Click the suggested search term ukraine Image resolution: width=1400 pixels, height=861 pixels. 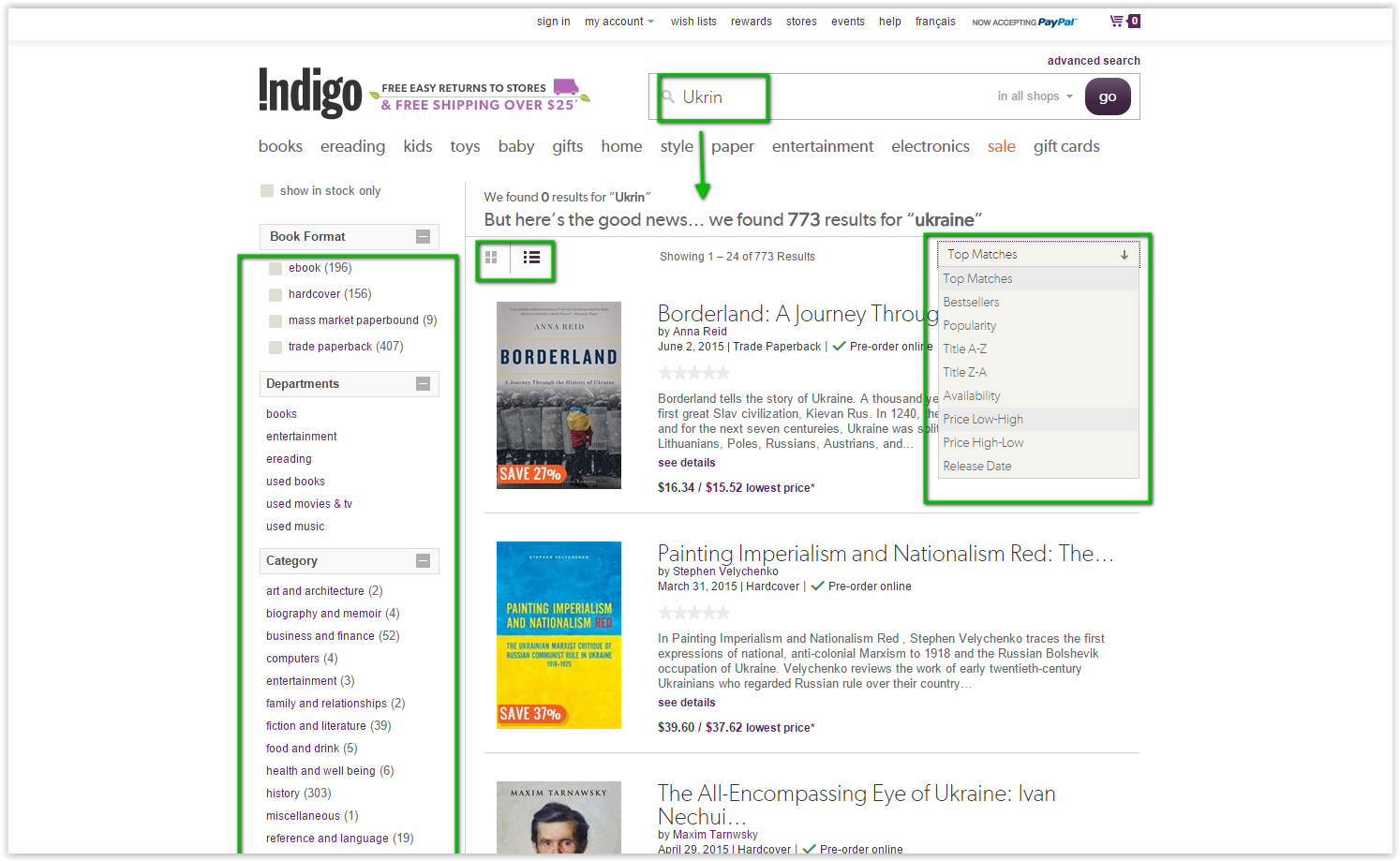click(945, 220)
